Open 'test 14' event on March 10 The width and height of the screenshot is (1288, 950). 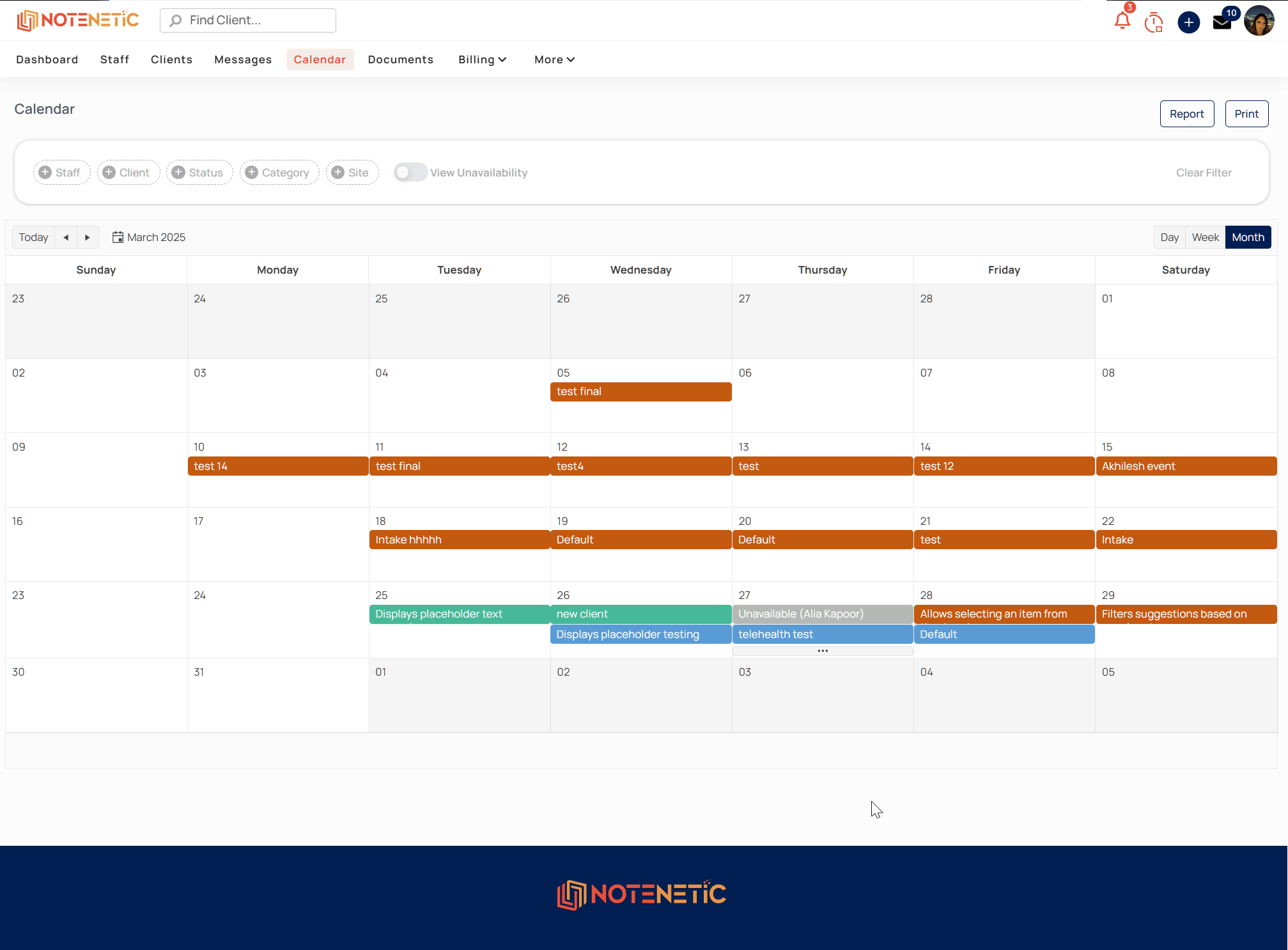pos(278,466)
